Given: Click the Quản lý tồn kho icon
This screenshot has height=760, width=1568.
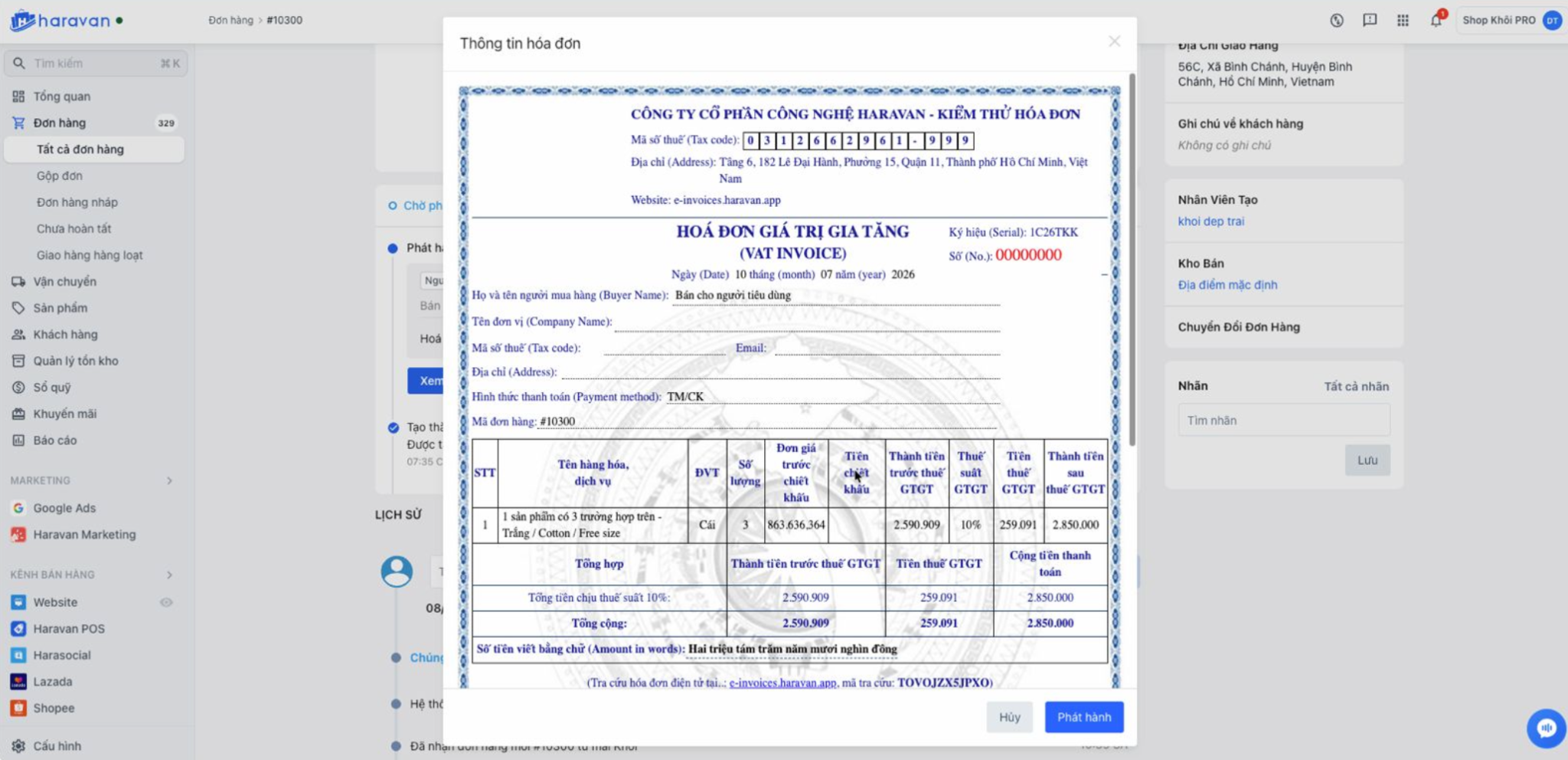Looking at the screenshot, I should tap(18, 361).
